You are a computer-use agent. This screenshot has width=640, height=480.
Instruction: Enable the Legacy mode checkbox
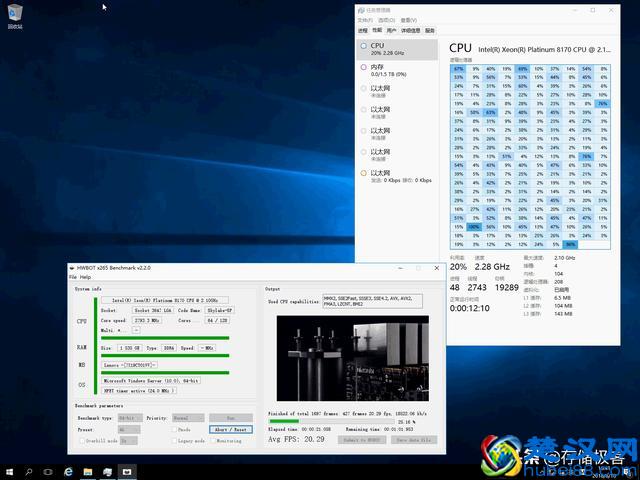pos(172,440)
